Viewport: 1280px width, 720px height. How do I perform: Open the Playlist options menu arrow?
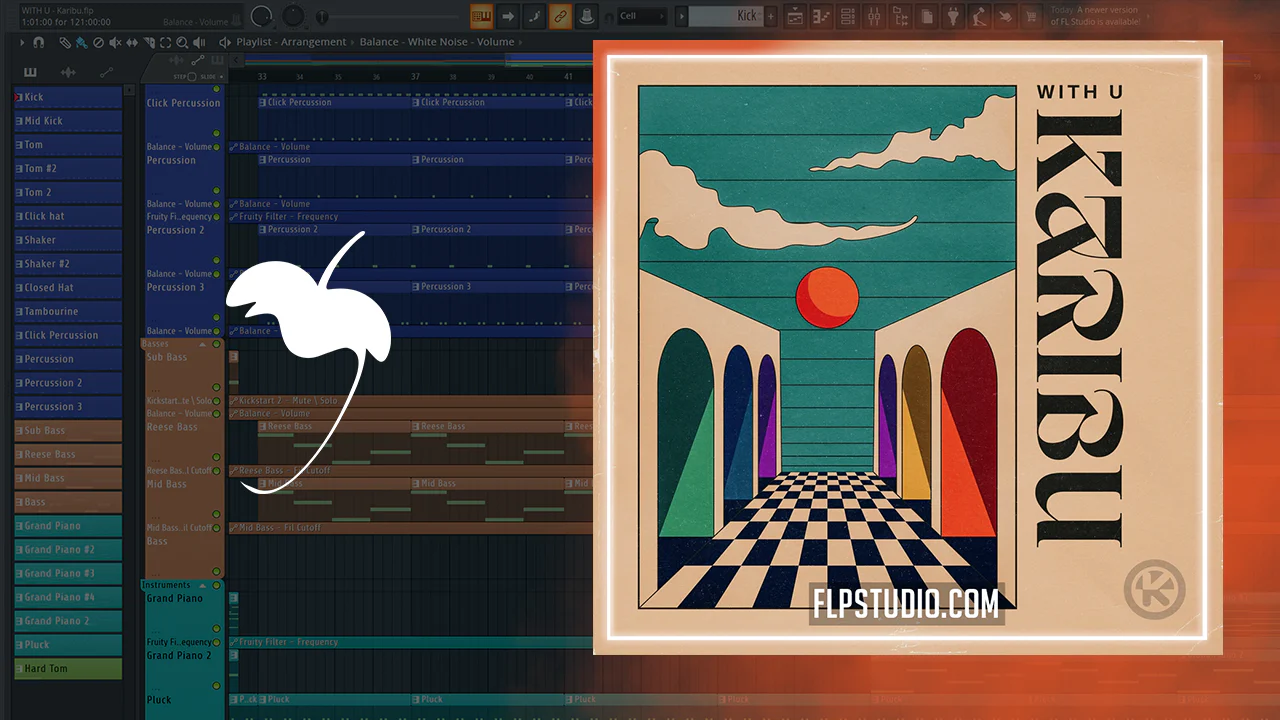coord(24,43)
